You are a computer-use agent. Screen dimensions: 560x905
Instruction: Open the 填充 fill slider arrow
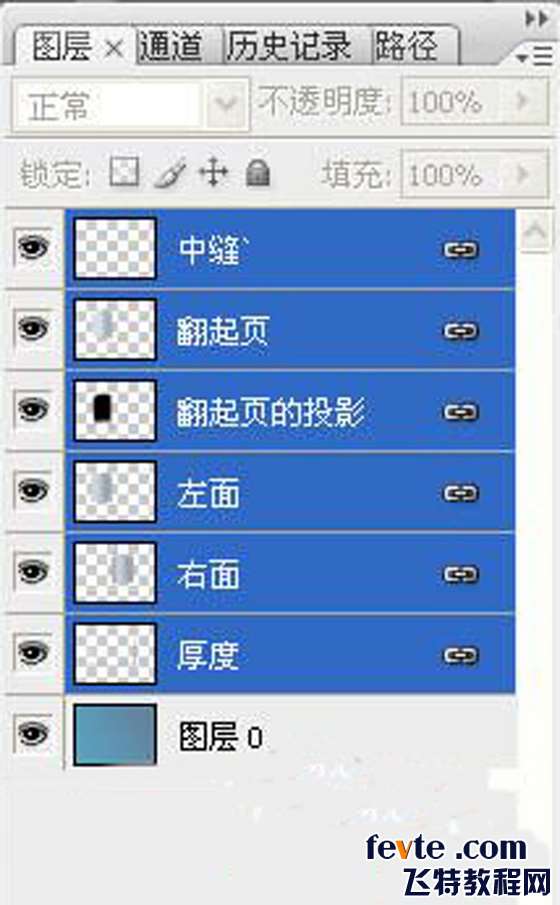523,173
